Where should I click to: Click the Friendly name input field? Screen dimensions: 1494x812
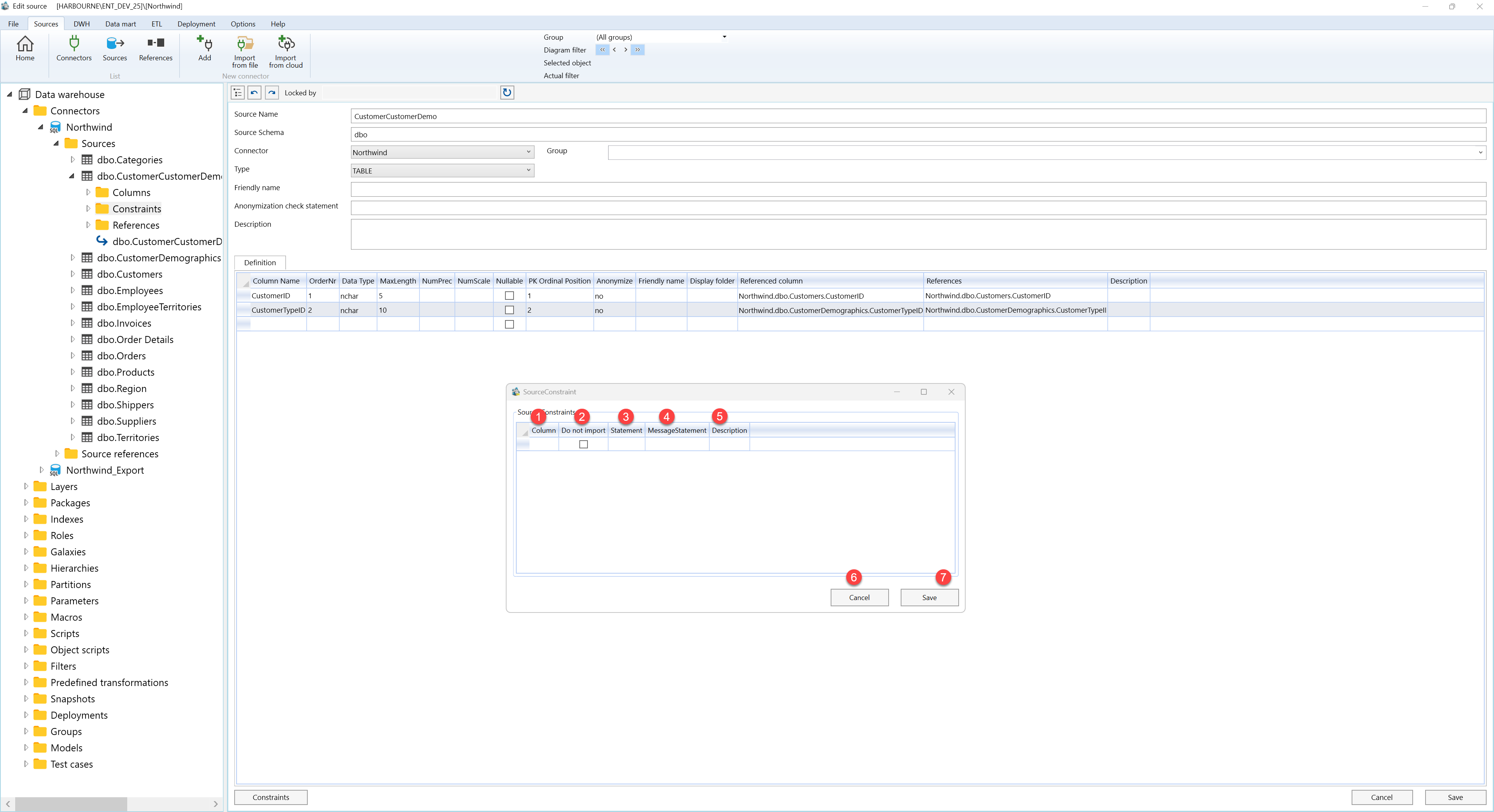[918, 189]
